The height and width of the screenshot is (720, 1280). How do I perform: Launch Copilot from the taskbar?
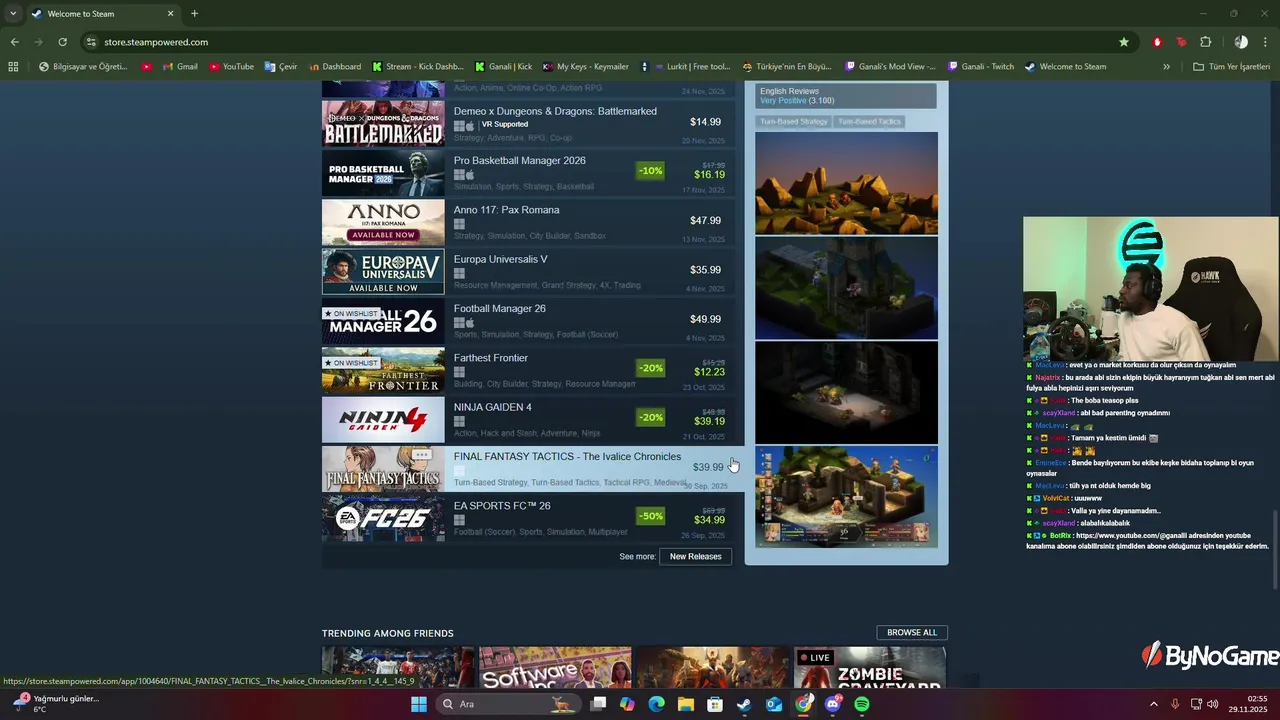pyautogui.click(x=627, y=704)
